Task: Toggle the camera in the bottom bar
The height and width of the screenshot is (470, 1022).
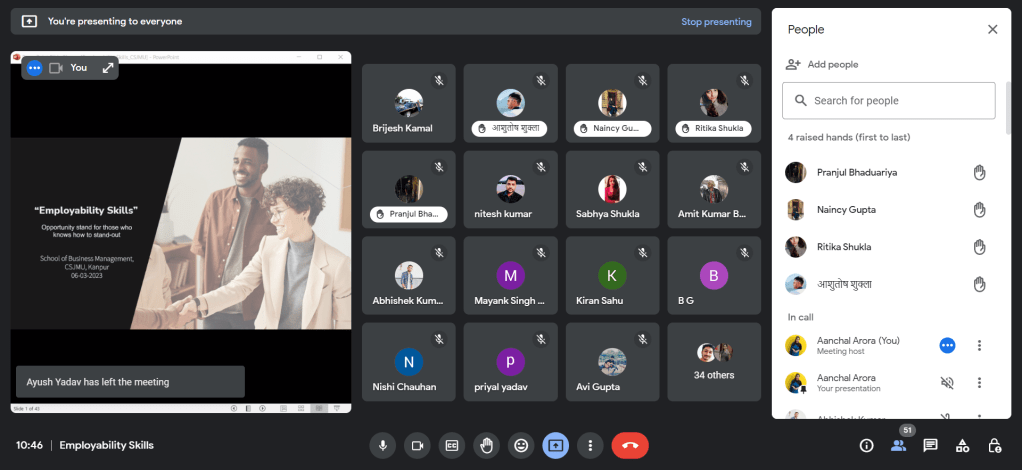Action: tap(417, 445)
